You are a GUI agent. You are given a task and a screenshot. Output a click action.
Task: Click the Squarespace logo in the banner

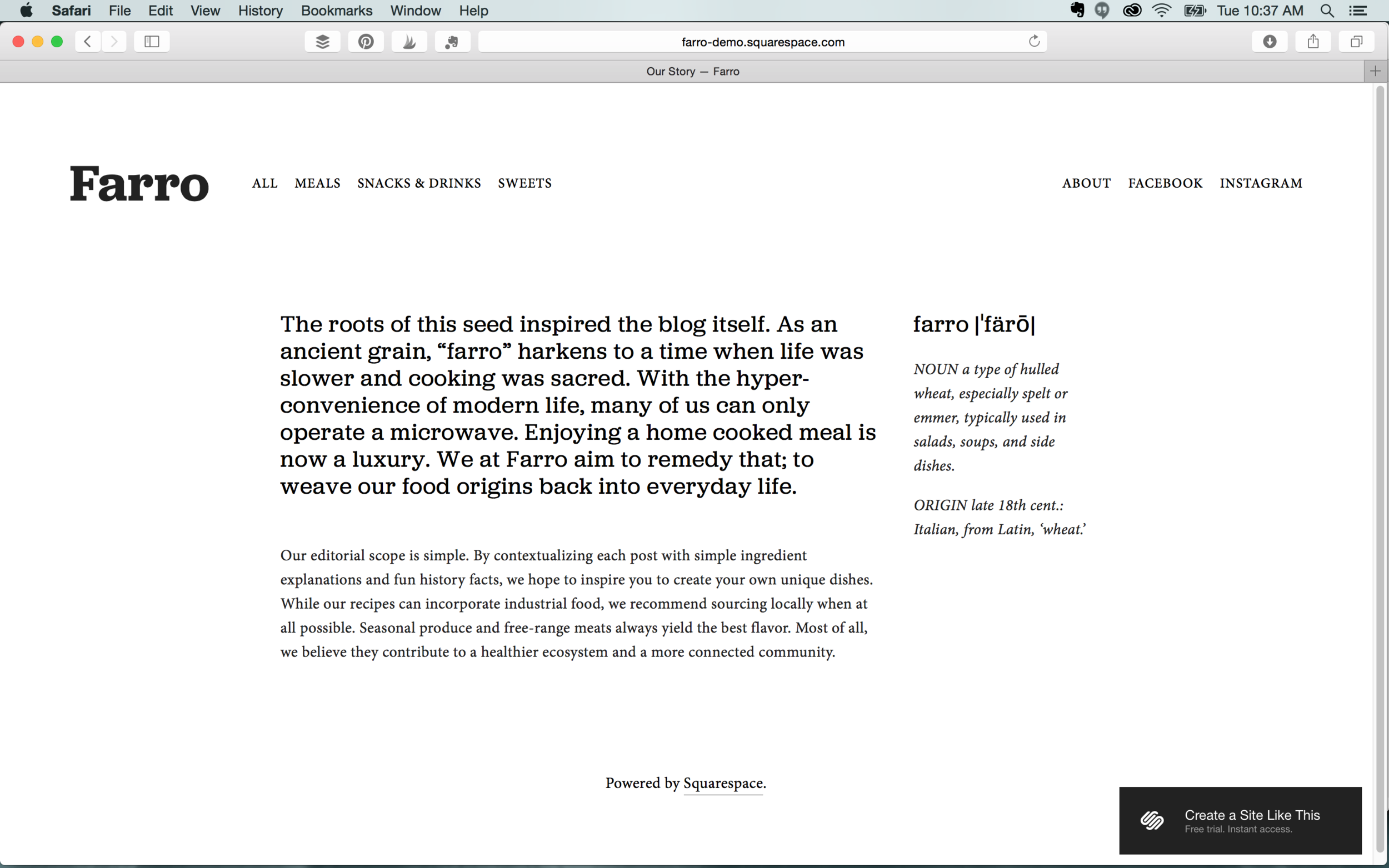coord(1152,820)
